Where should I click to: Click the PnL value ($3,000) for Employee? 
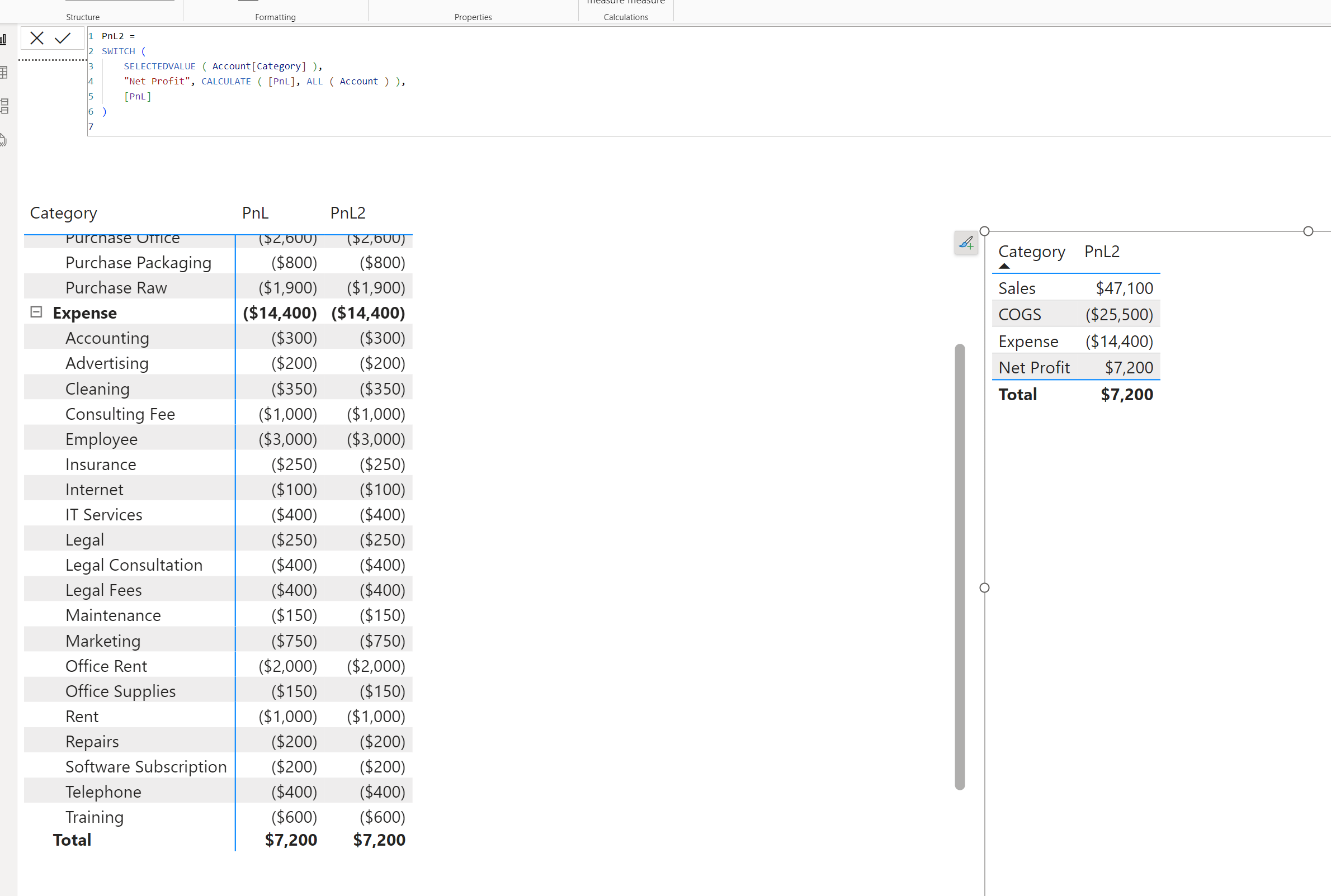(x=287, y=439)
